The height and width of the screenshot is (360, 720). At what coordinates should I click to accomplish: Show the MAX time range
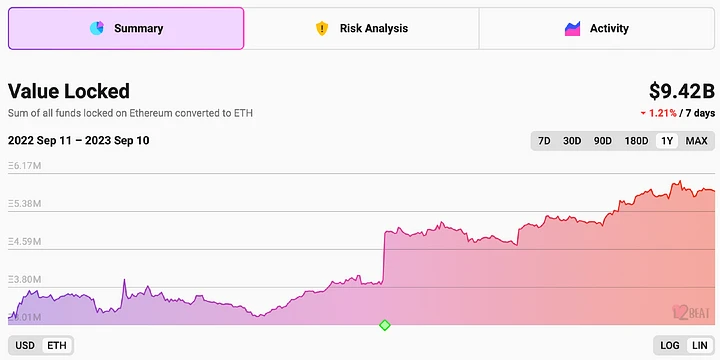pos(697,141)
